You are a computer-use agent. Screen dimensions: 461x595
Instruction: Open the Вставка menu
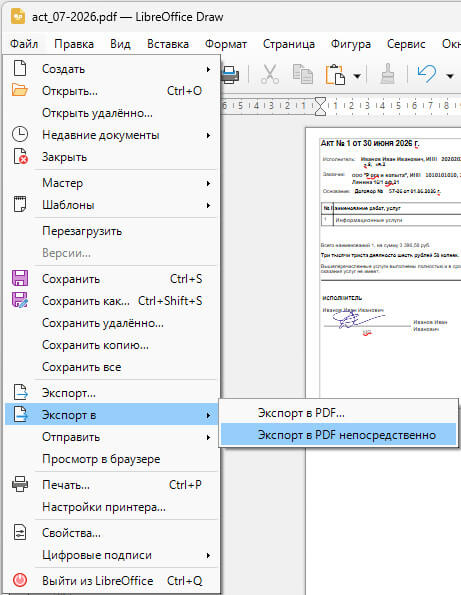(168, 44)
